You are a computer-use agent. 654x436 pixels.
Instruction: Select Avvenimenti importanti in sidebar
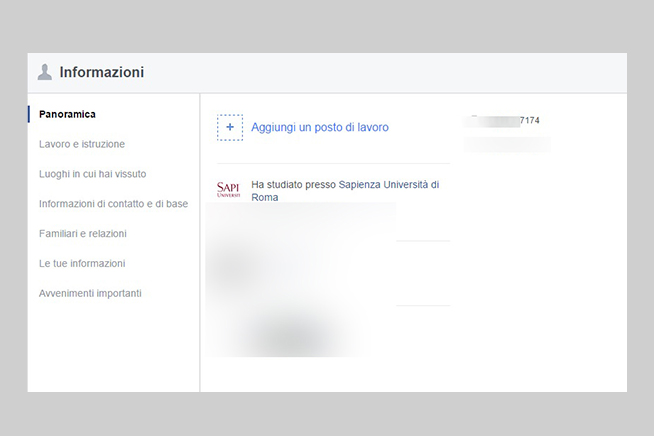tap(90, 293)
